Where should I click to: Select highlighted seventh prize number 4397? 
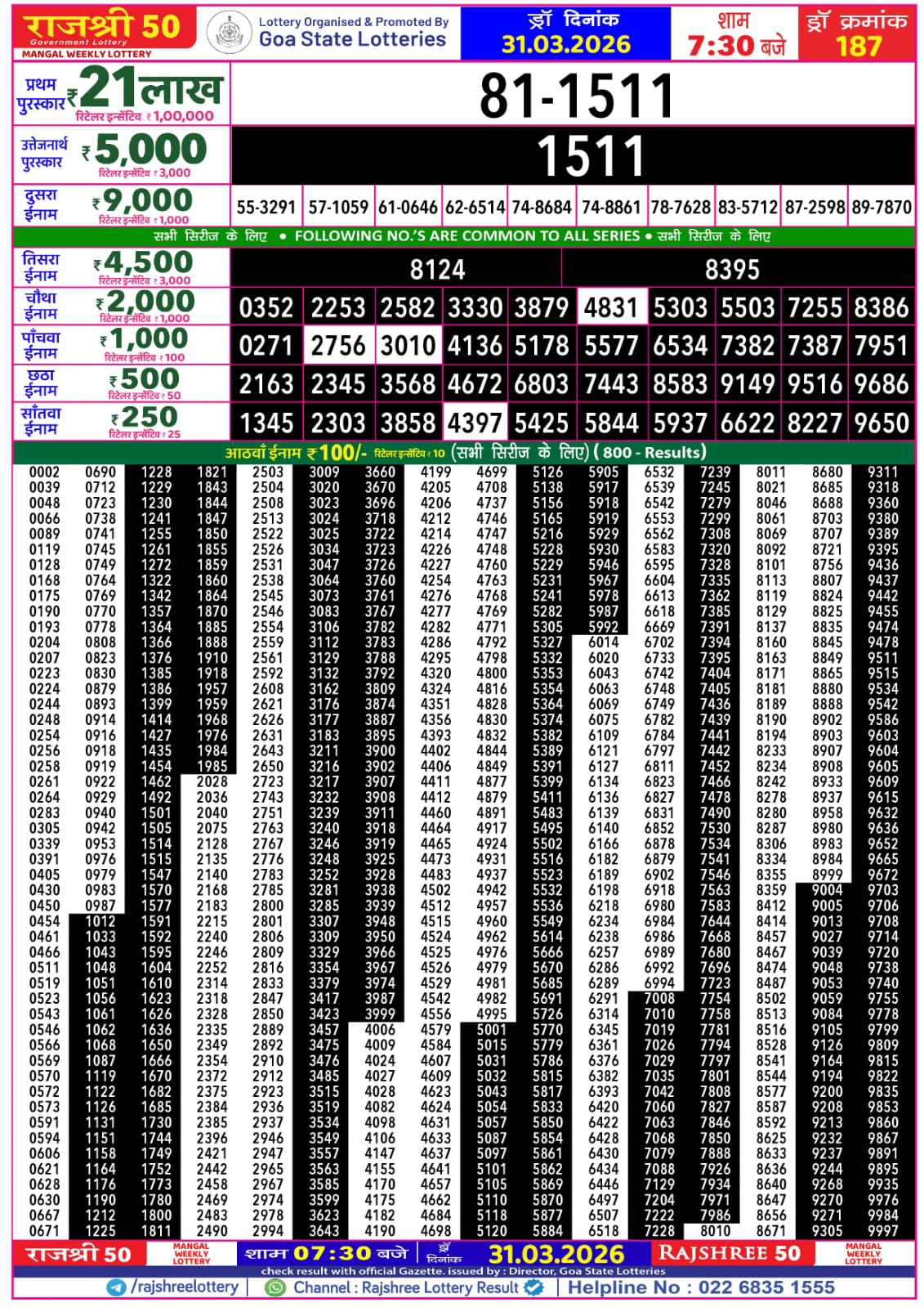tap(475, 423)
